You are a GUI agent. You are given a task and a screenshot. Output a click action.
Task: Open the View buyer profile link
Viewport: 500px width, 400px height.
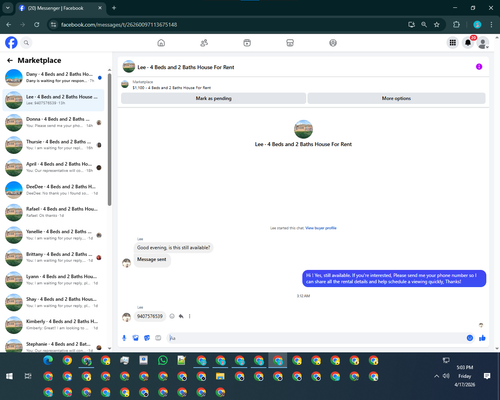[321, 228]
